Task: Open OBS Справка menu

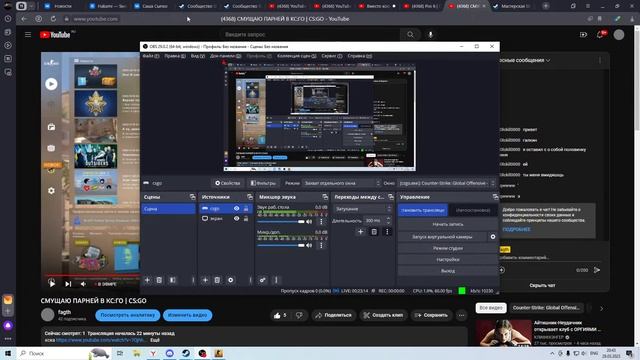Action: pos(360,56)
